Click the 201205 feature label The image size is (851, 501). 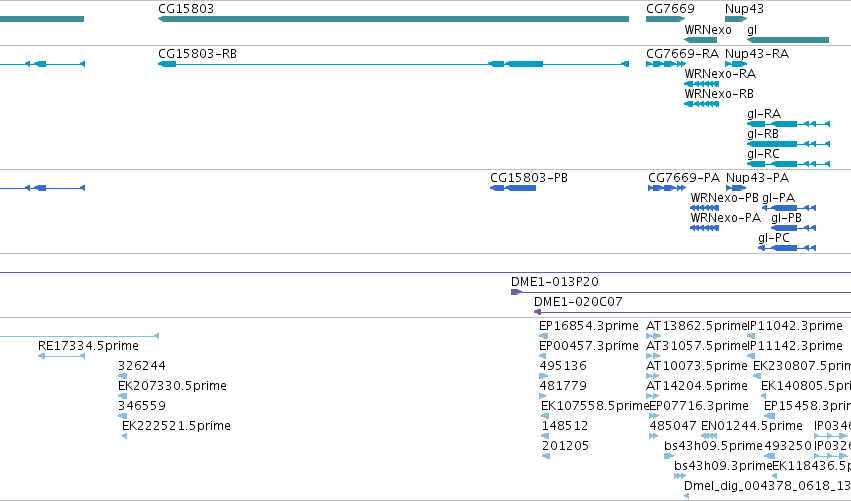pos(566,446)
